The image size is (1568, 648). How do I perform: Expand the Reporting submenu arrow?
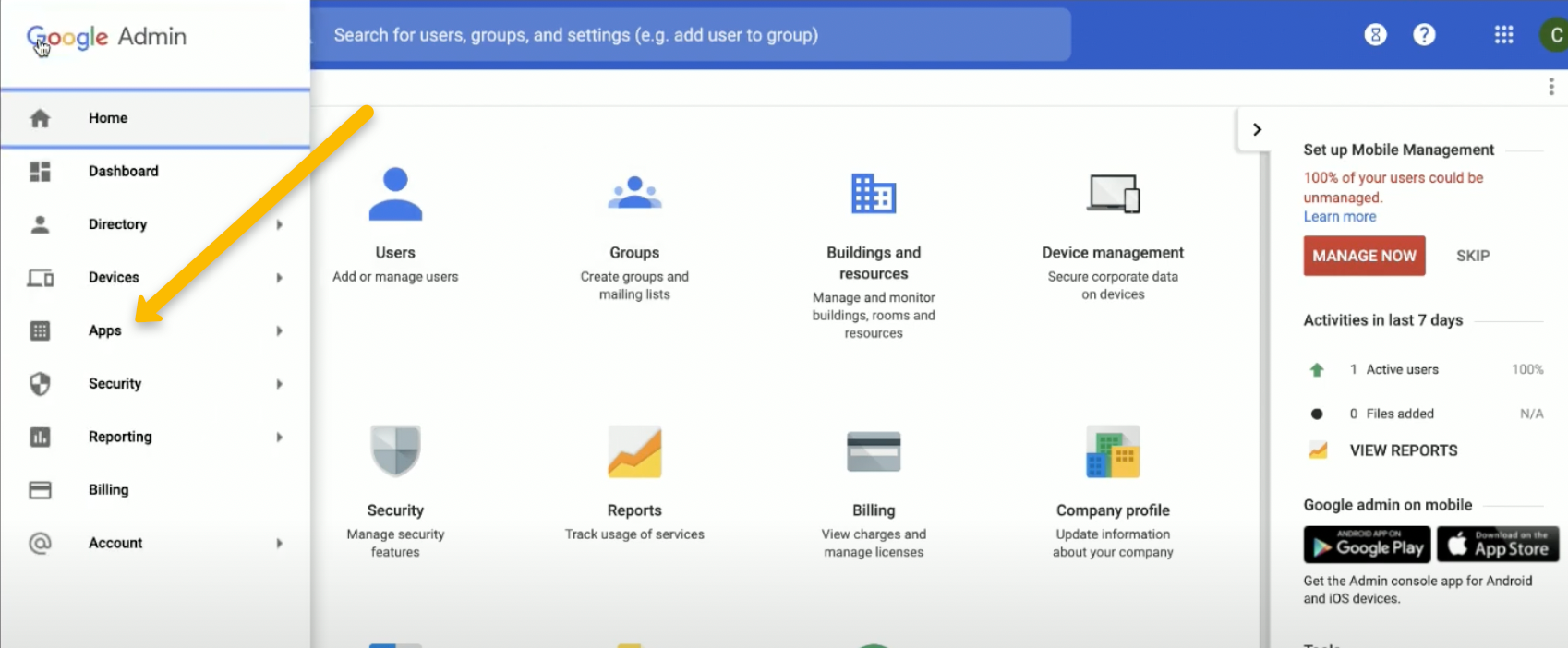coord(279,437)
